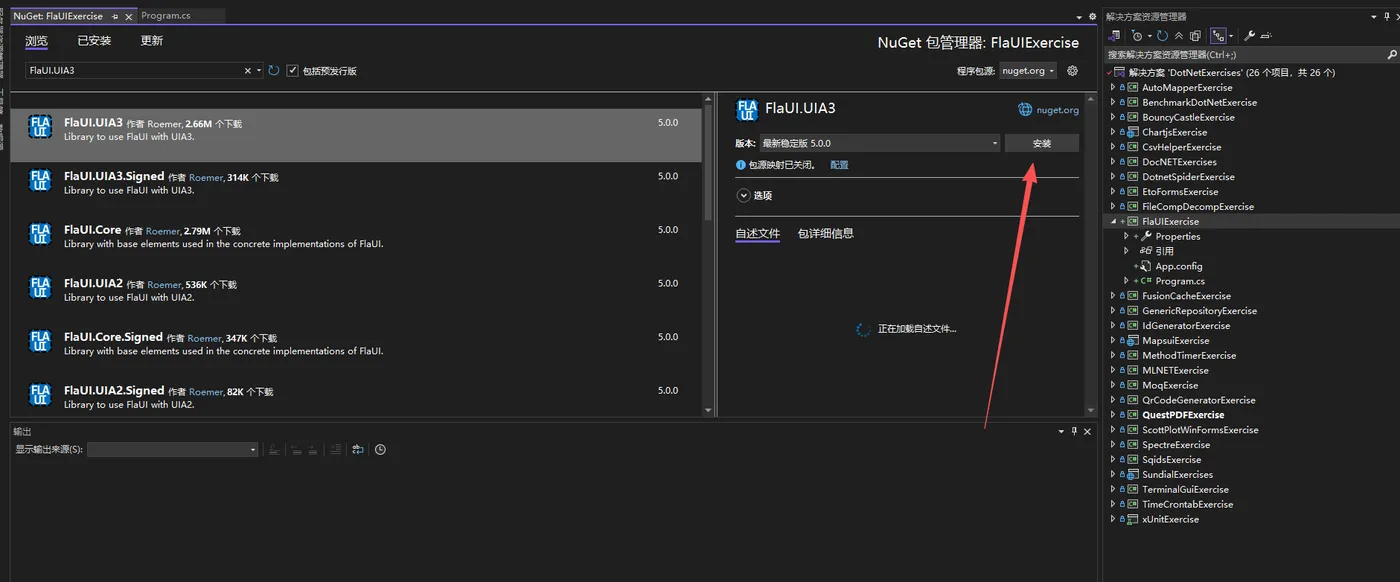Open the search history dropdown in NuGet search box
The width and height of the screenshot is (1400, 582).
click(259, 71)
